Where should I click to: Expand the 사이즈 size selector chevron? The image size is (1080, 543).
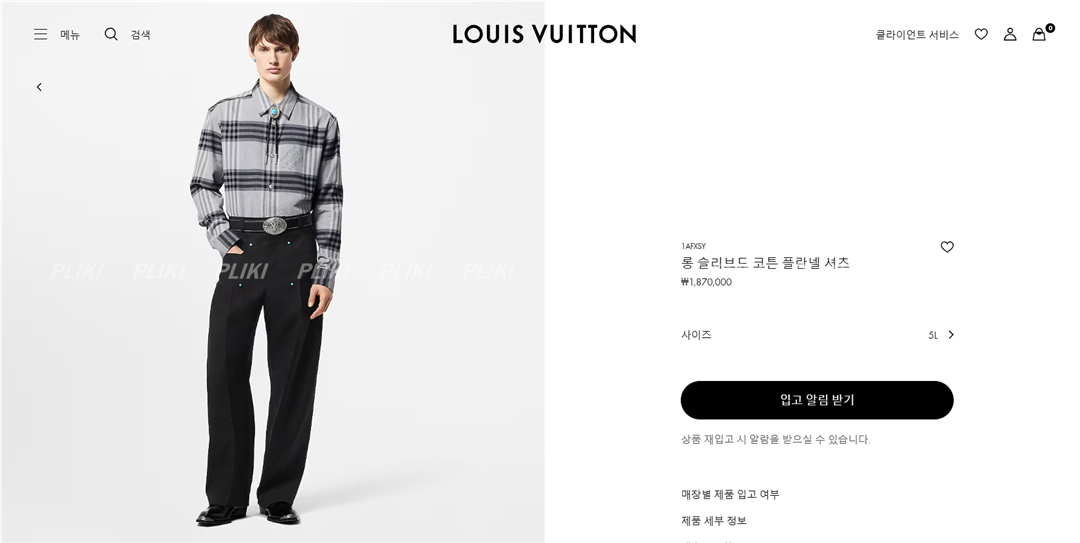(x=951, y=335)
